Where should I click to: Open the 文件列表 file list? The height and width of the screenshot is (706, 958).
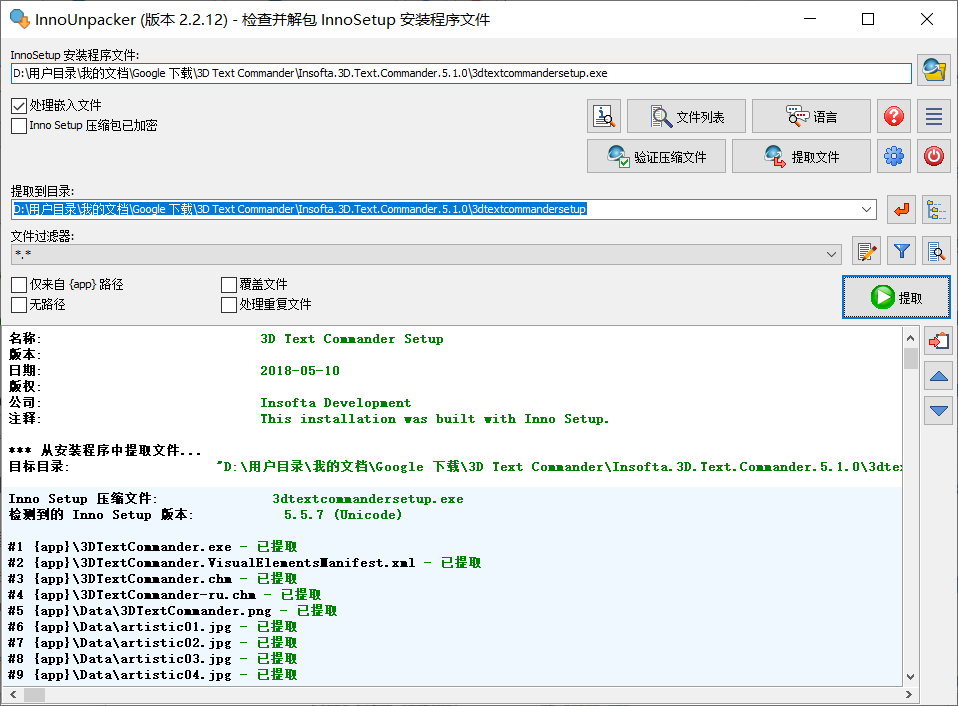tap(686, 116)
